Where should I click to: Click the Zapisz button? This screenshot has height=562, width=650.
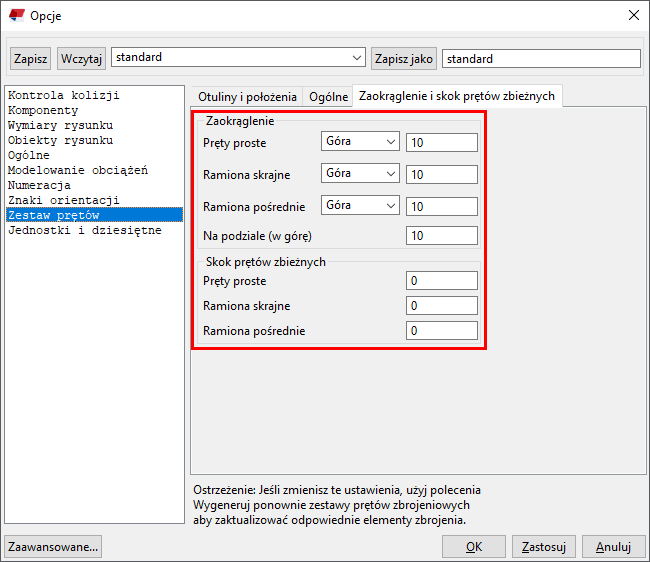click(31, 59)
